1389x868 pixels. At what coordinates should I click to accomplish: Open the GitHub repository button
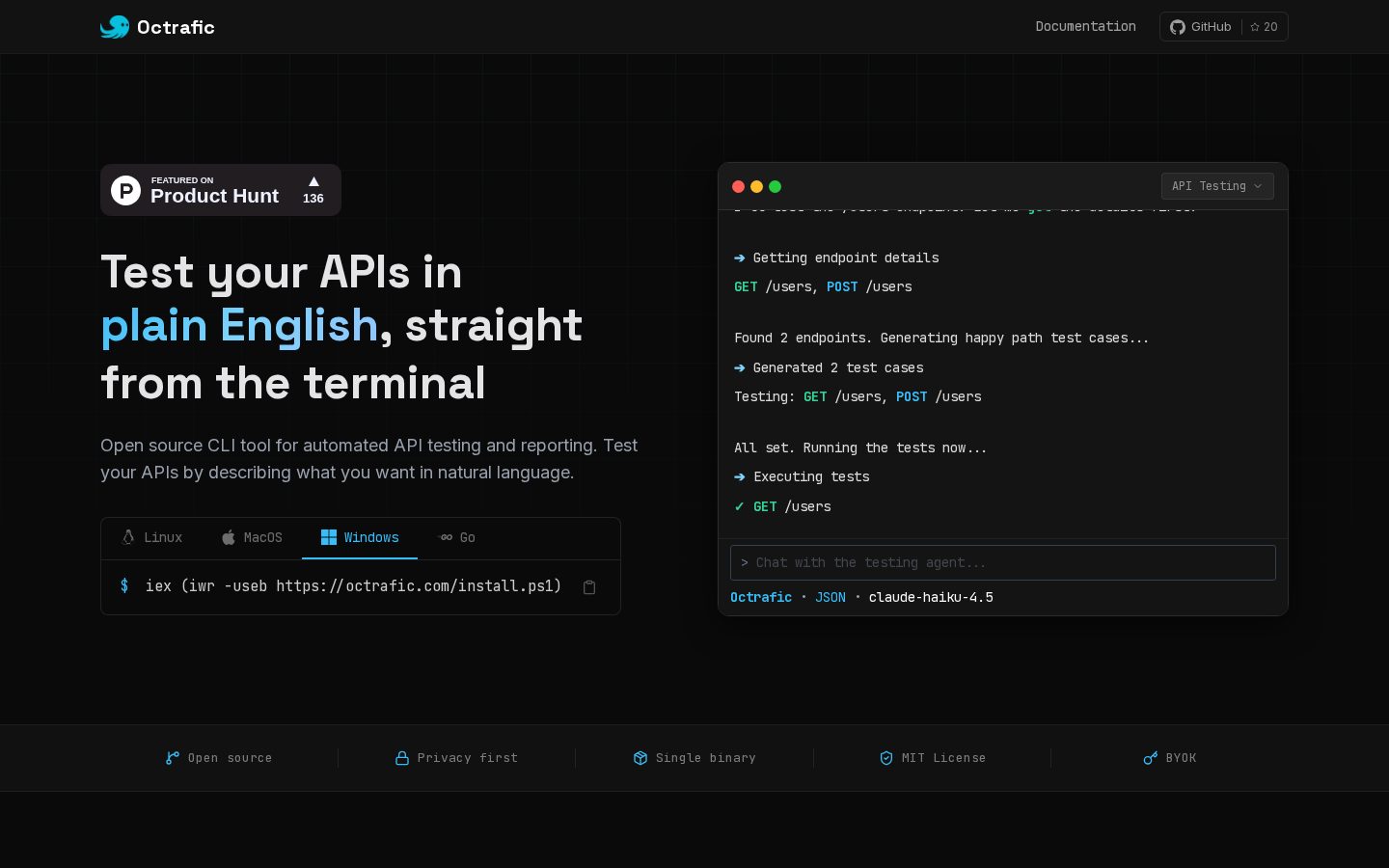tap(1223, 27)
